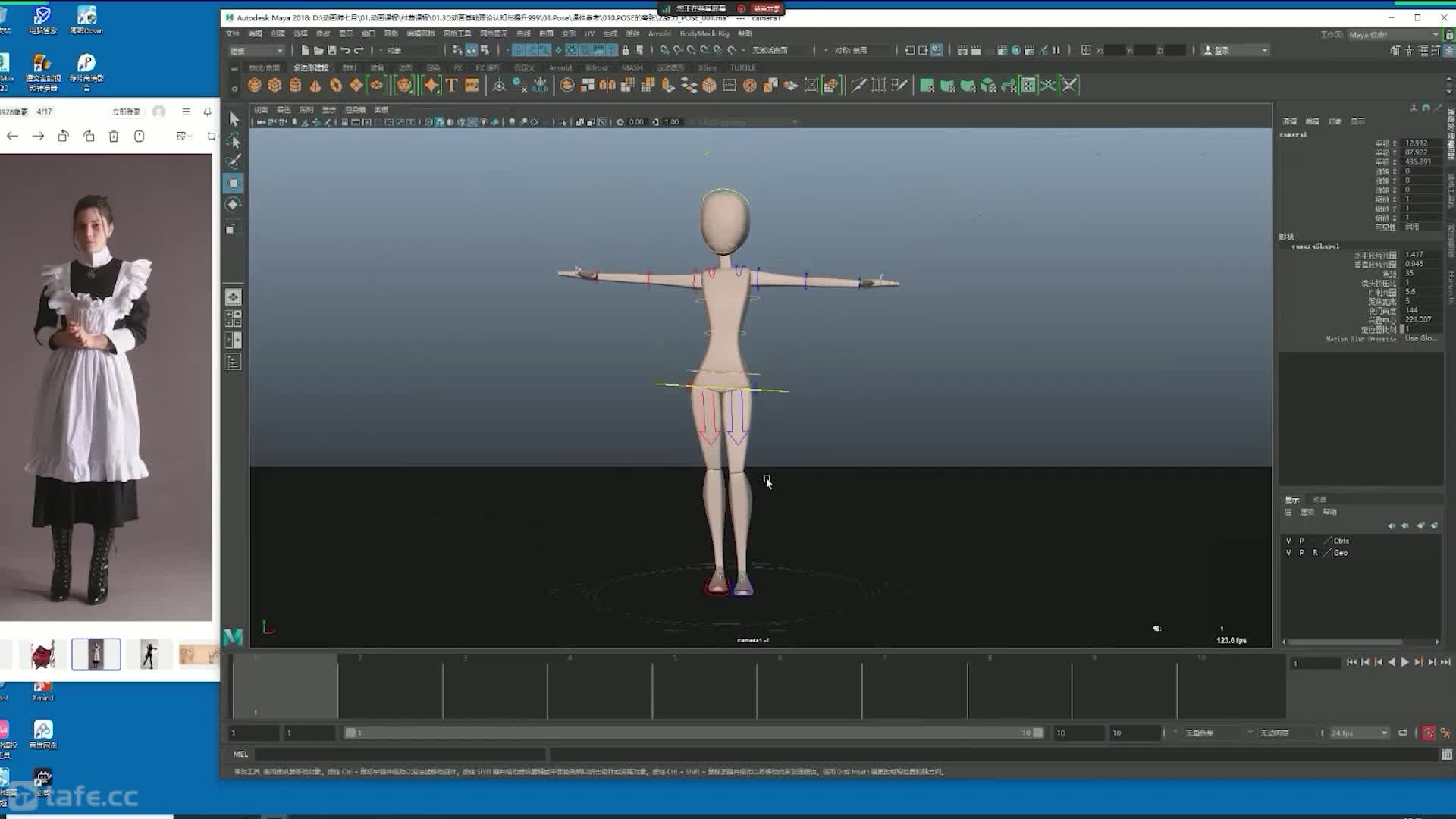1456x819 pixels.
Task: Click the range slider bar below timeline
Action: click(x=694, y=733)
